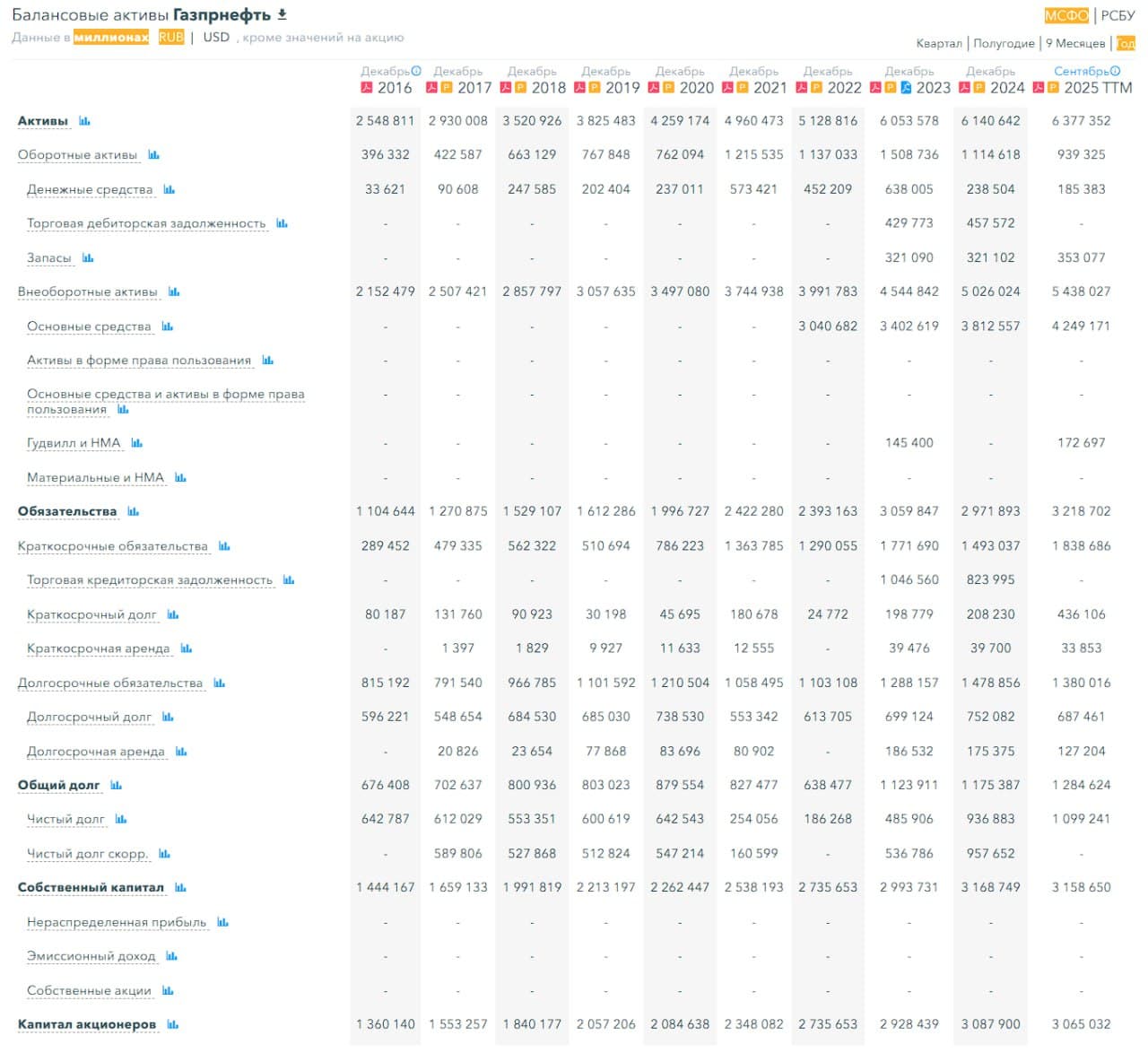Open the blue document icon for 2023
This screenshot has height=1053, width=1148.
906,88
